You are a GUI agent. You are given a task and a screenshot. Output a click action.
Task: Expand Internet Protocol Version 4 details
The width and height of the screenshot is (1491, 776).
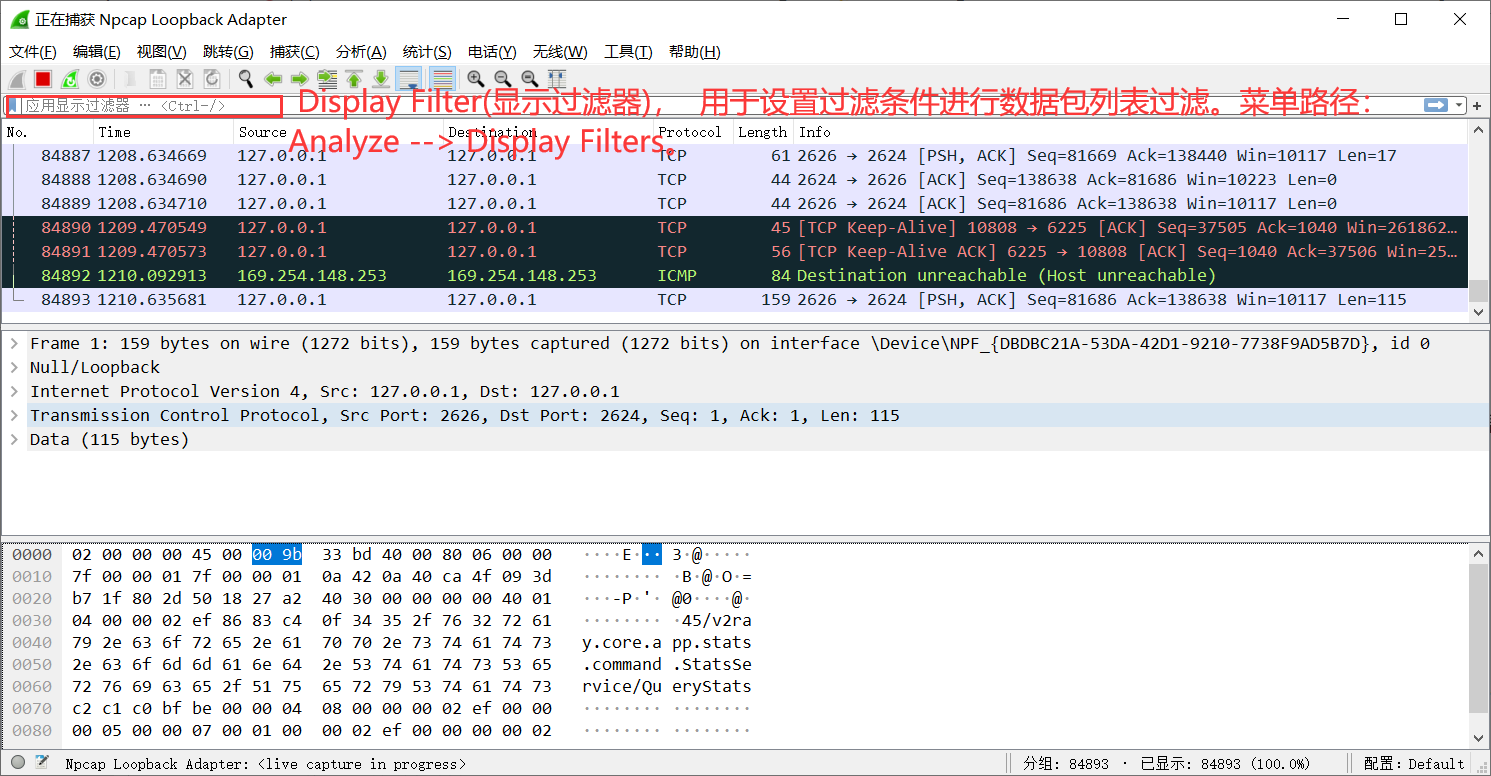click(x=14, y=391)
